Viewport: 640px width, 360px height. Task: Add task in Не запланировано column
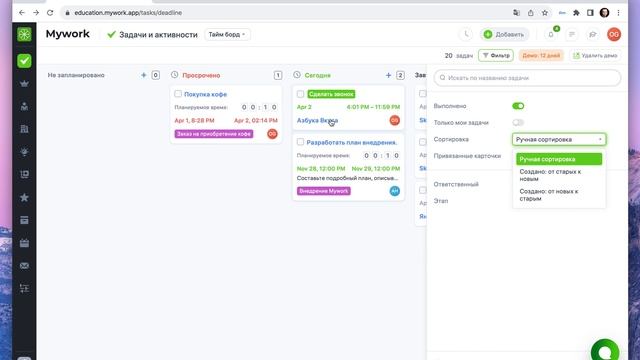143,75
